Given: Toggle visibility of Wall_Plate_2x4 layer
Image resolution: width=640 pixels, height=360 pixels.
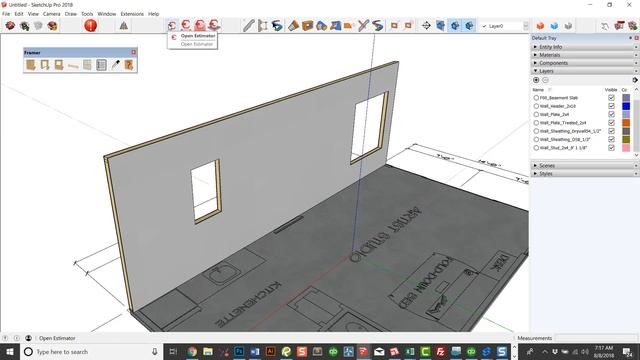Looking at the screenshot, I should click(x=611, y=114).
